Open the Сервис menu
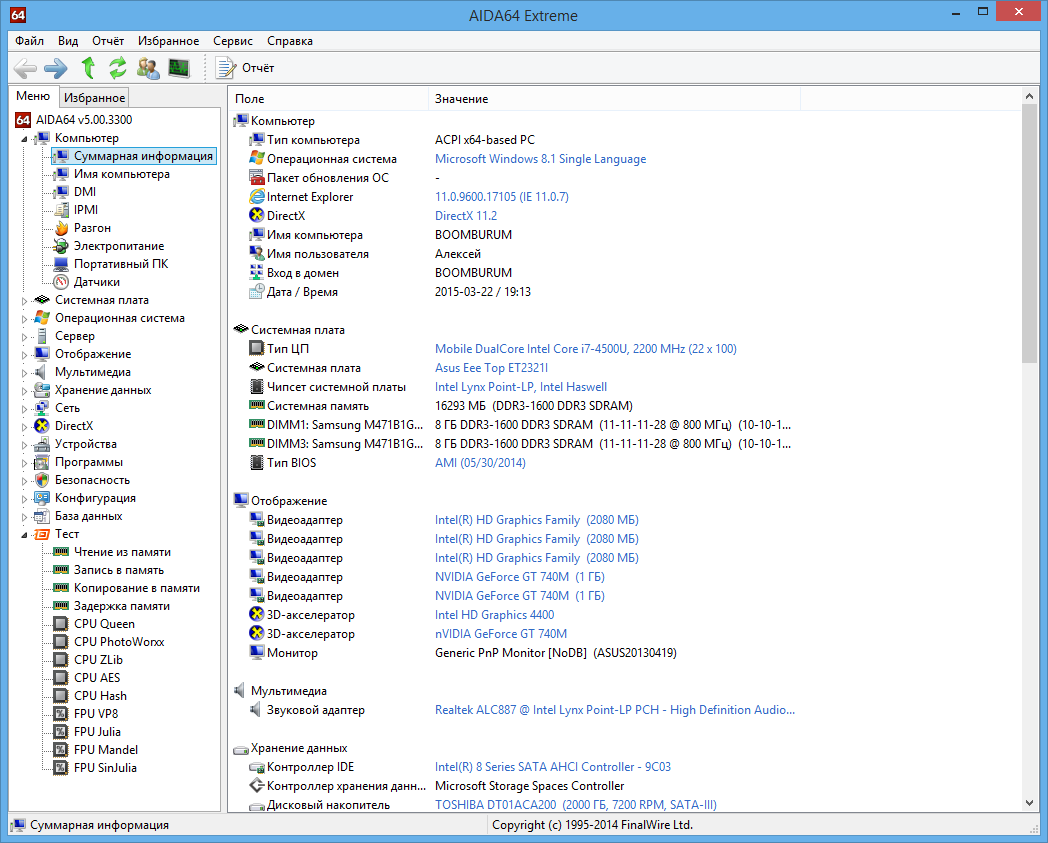Viewport: 1048px width, 843px height. [x=233, y=41]
